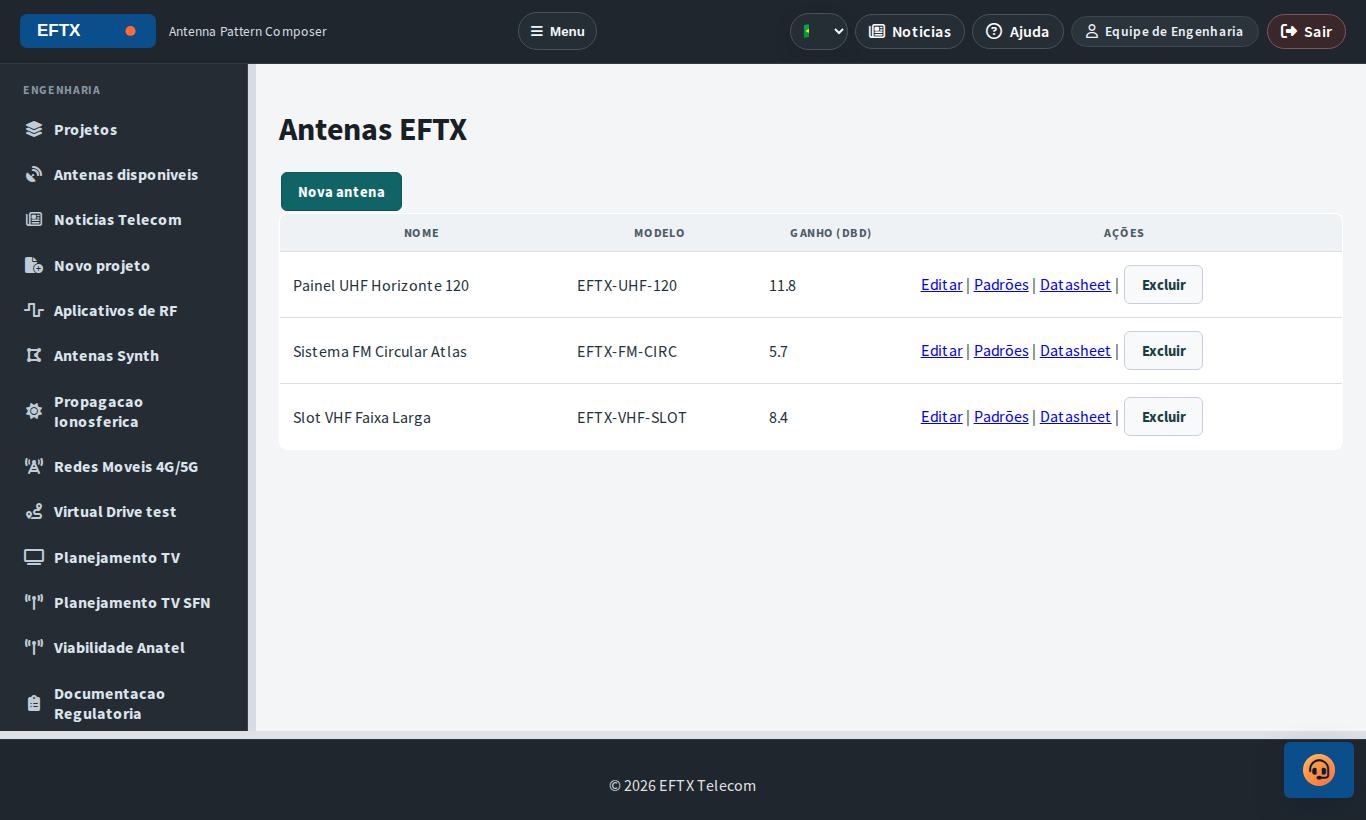This screenshot has width=1366, height=820.
Task: Navigate to Redes Moveis 4G/5G
Action: click(124, 466)
